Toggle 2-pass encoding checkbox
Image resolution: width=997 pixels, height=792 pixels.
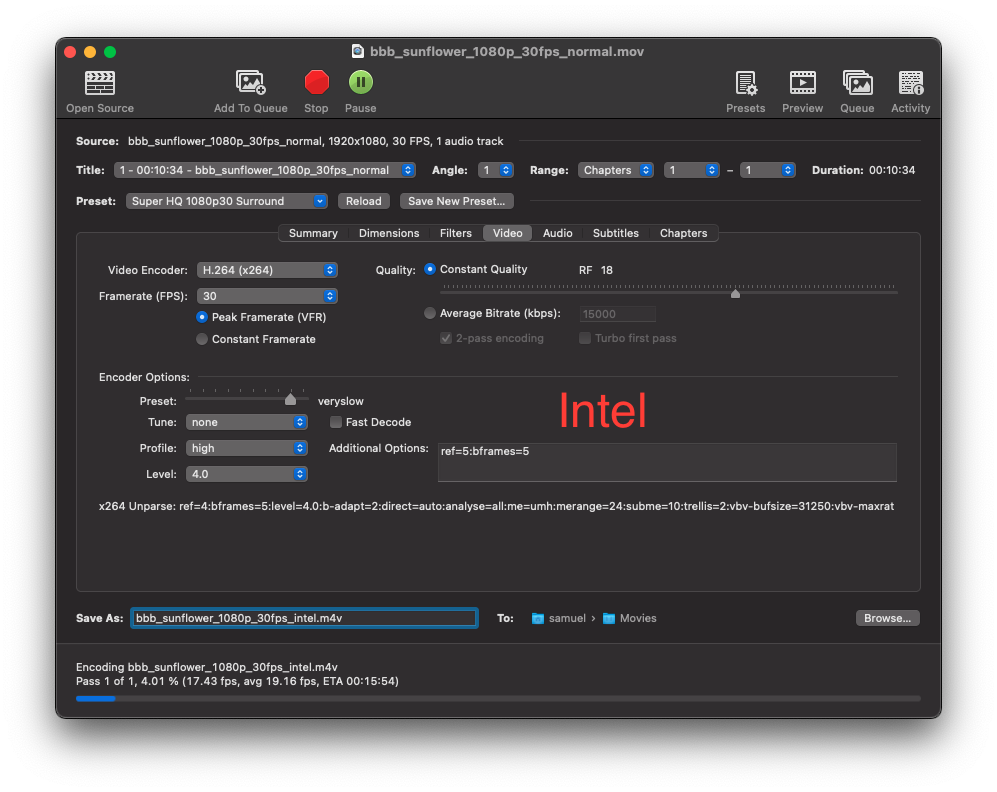(446, 338)
